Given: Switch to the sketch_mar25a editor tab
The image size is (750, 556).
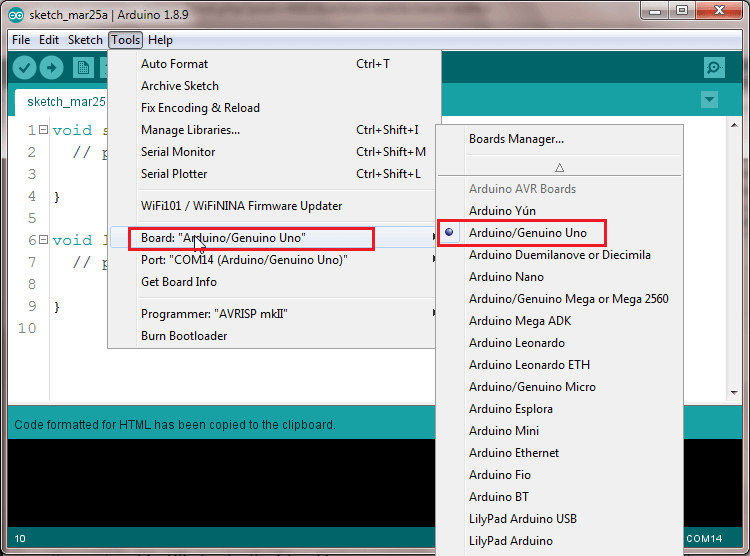Looking at the screenshot, I should point(62,102).
